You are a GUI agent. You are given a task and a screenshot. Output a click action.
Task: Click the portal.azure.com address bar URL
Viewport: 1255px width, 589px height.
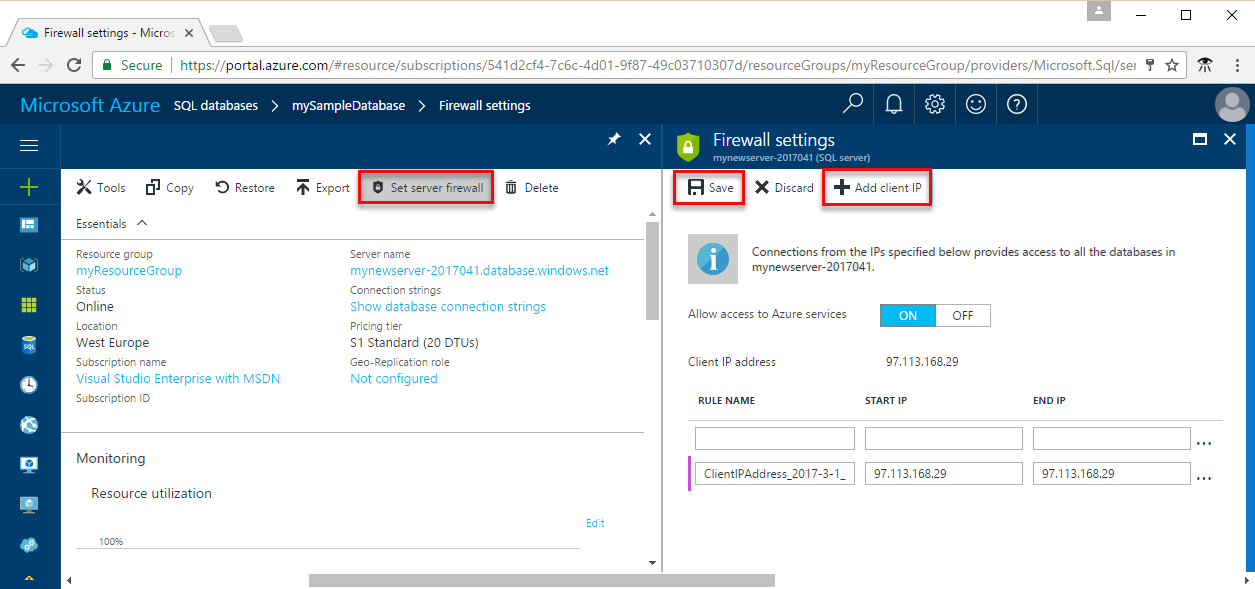(656, 65)
